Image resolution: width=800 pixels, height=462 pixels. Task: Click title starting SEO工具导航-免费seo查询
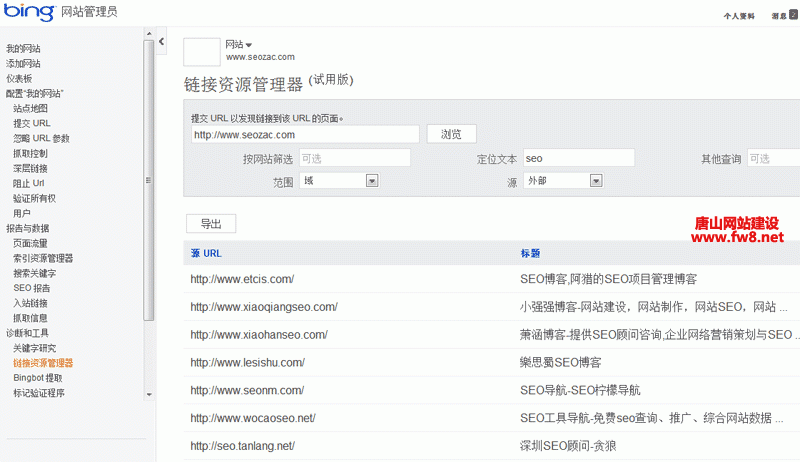pos(652,418)
